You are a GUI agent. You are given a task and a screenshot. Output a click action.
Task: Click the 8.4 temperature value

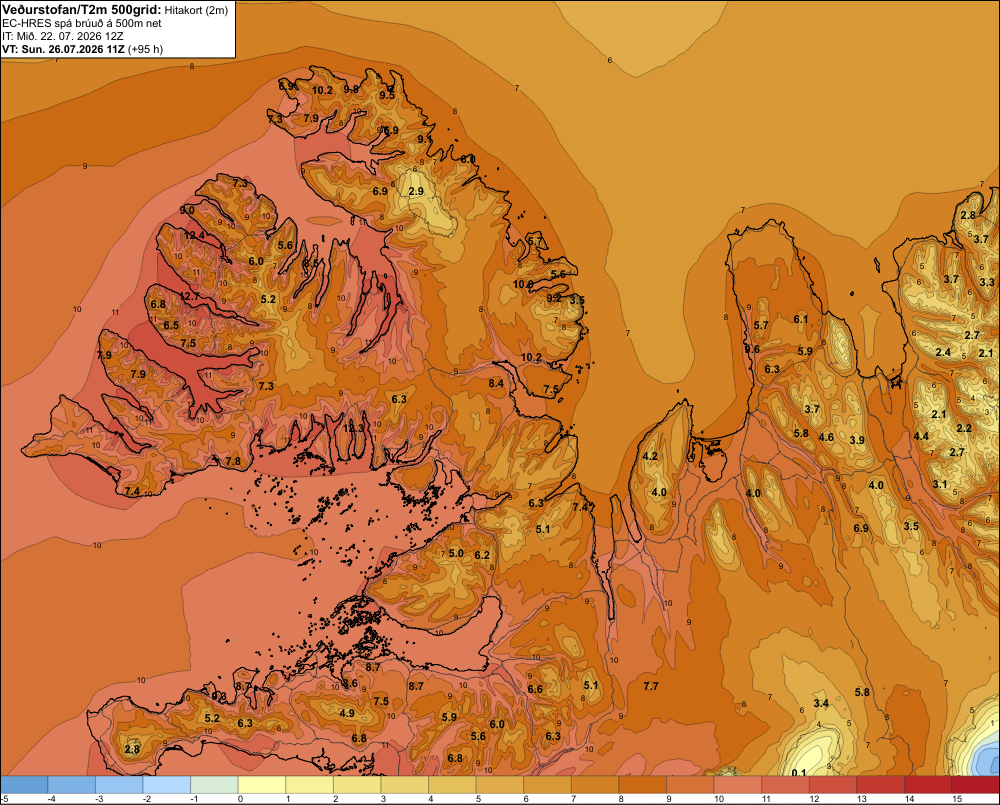(496, 383)
